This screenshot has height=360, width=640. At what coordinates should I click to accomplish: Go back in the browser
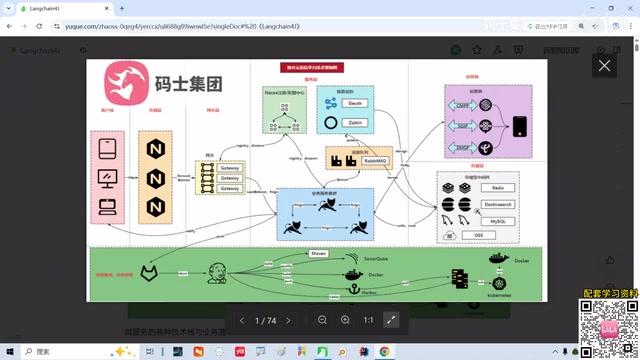(x=9, y=26)
